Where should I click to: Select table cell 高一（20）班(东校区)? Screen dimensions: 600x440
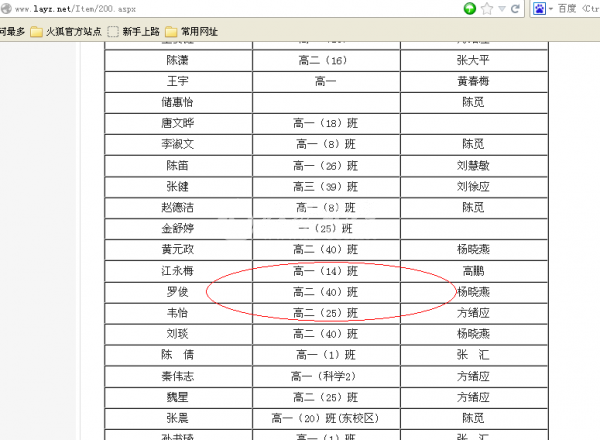tap(325, 418)
